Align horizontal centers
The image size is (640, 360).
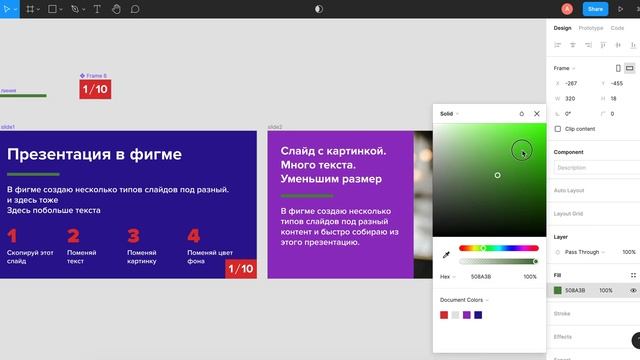click(x=573, y=45)
